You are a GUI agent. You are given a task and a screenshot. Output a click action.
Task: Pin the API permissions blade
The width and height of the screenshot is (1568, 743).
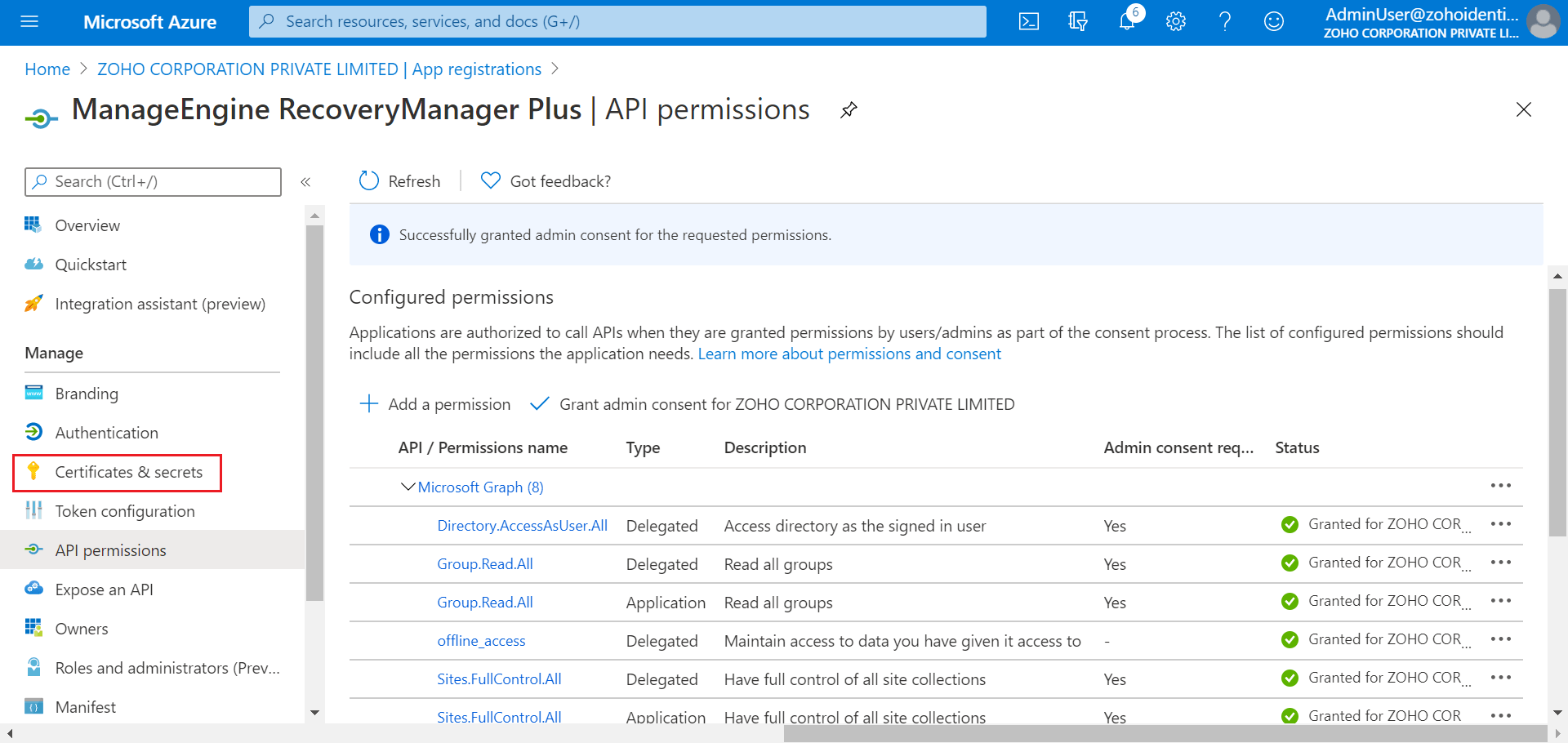click(x=849, y=110)
